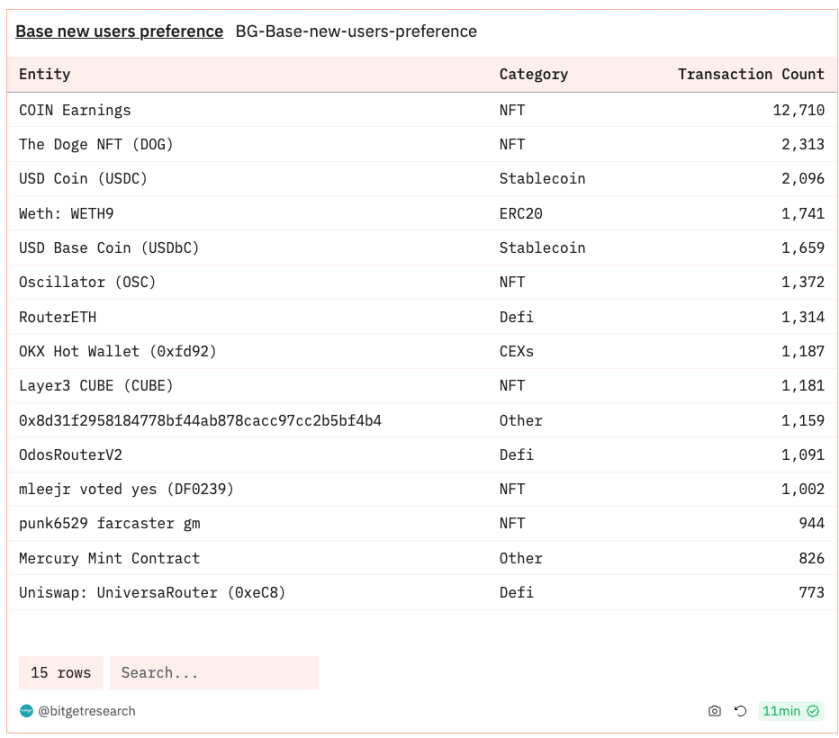Click the bitgetresearch avatar icon
Image resolution: width=839 pixels, height=738 pixels.
click(26, 711)
